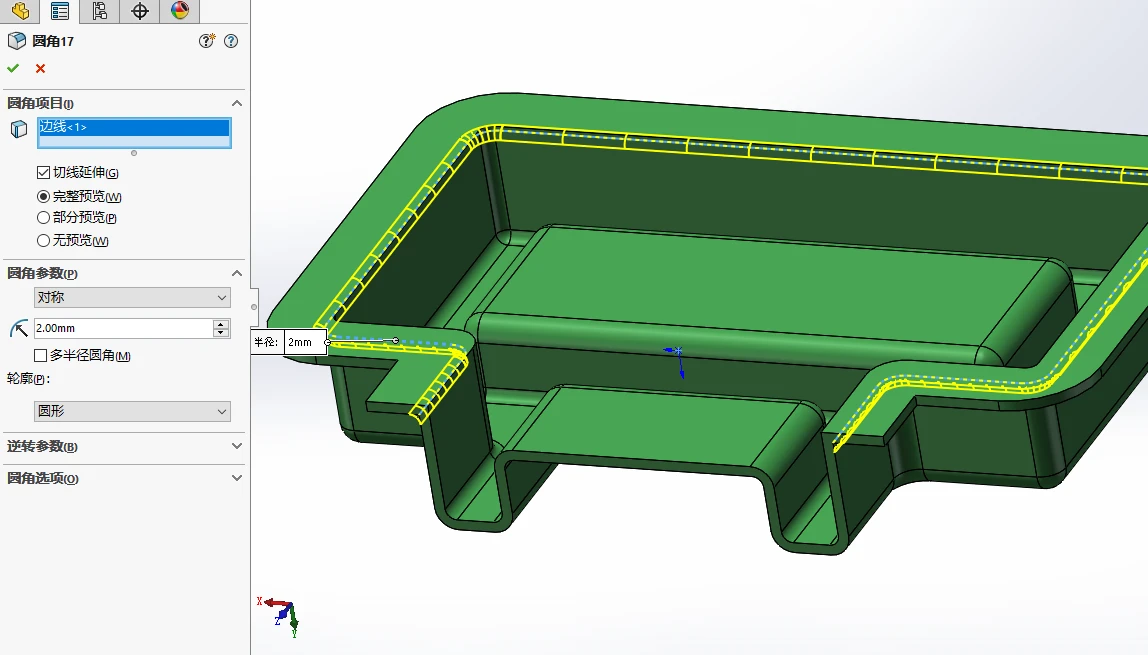The width and height of the screenshot is (1148, 655).
Task: Enable the 多半径圆角 checkbox
Action: [41, 356]
